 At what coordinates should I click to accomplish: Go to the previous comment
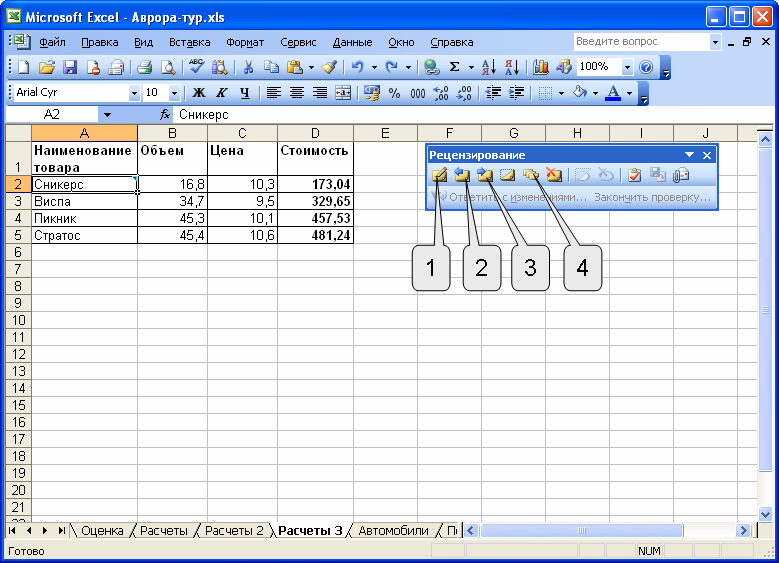[462, 175]
